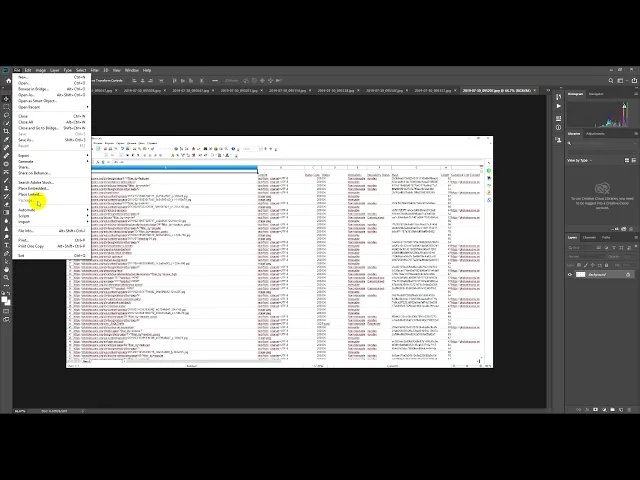Choose Print One Copy menu entry

click(52, 246)
